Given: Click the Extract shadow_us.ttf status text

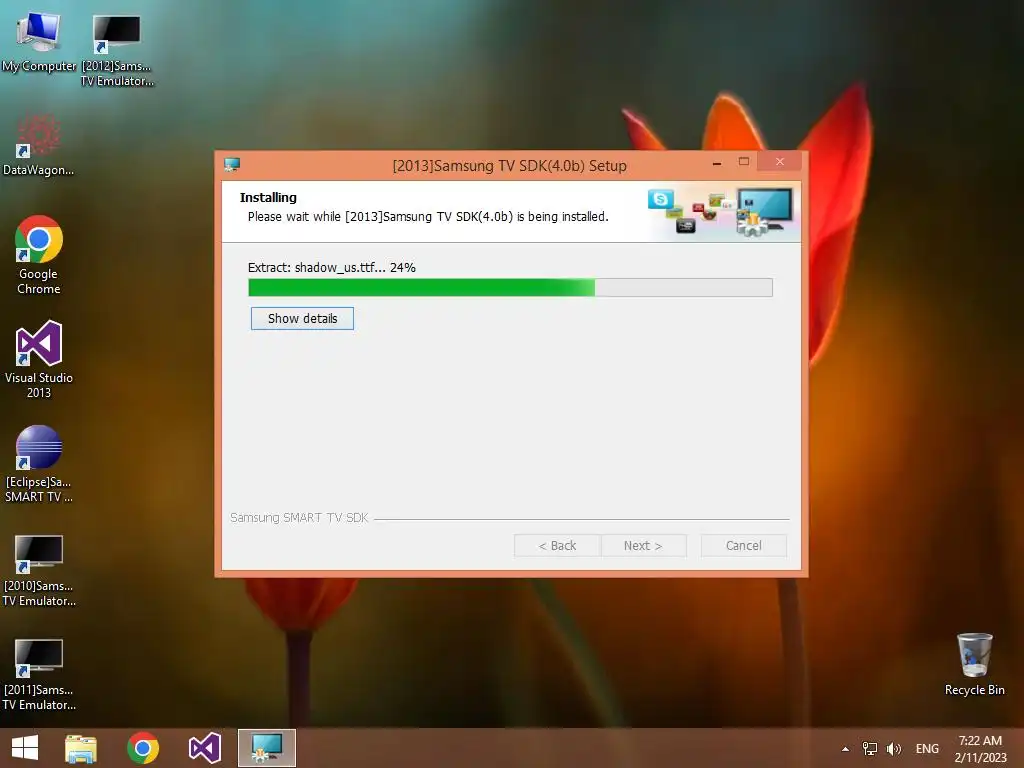Looking at the screenshot, I should 332,267.
